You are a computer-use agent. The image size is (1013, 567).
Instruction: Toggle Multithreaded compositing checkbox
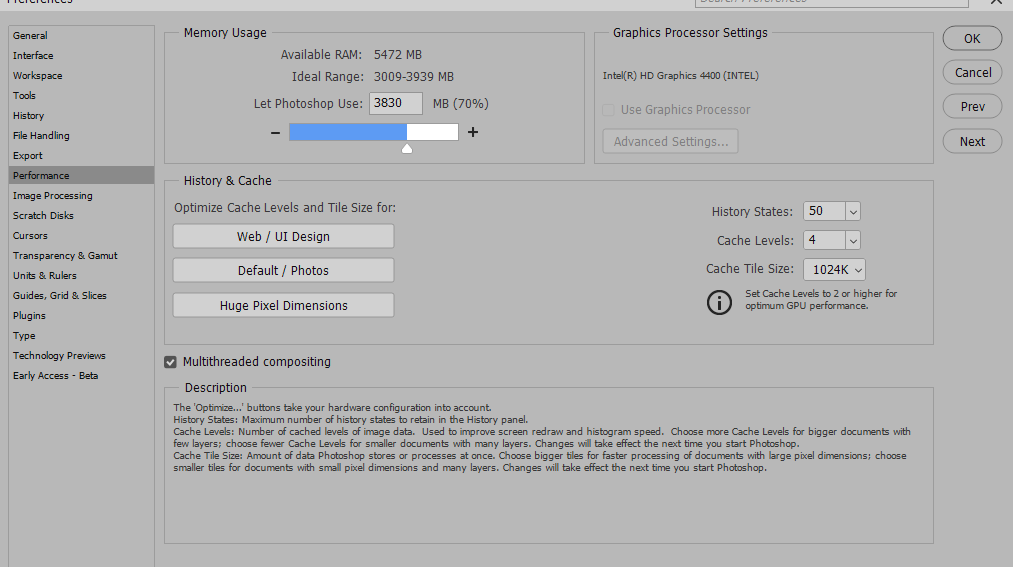coord(171,362)
